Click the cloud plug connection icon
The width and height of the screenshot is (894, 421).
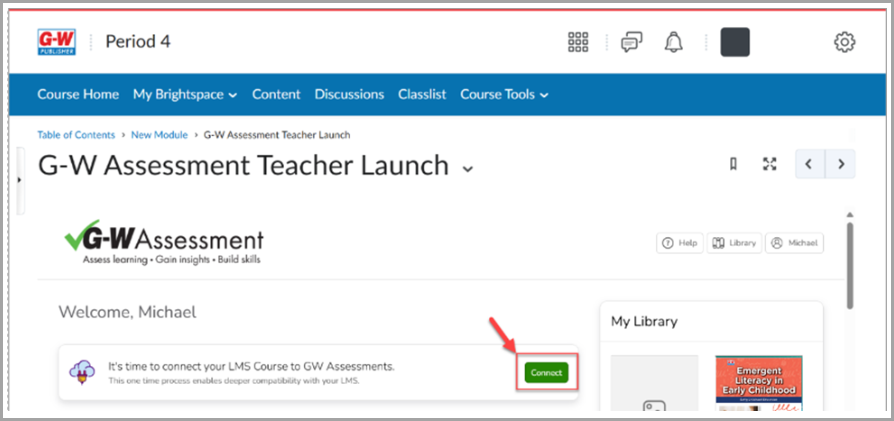click(82, 373)
